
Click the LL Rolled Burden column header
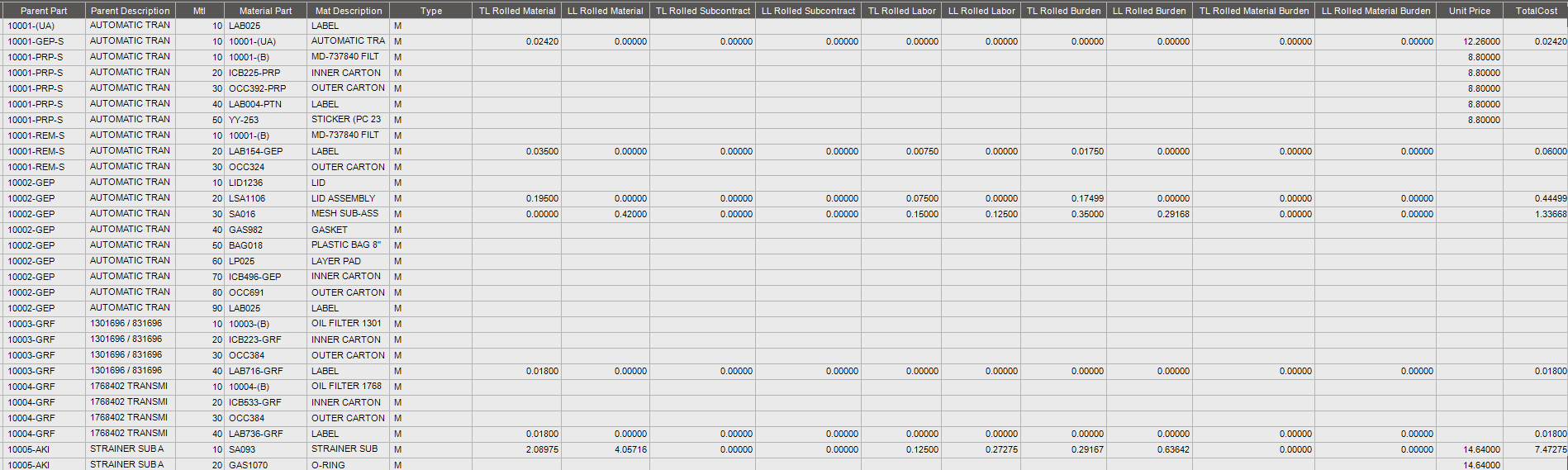click(1149, 11)
